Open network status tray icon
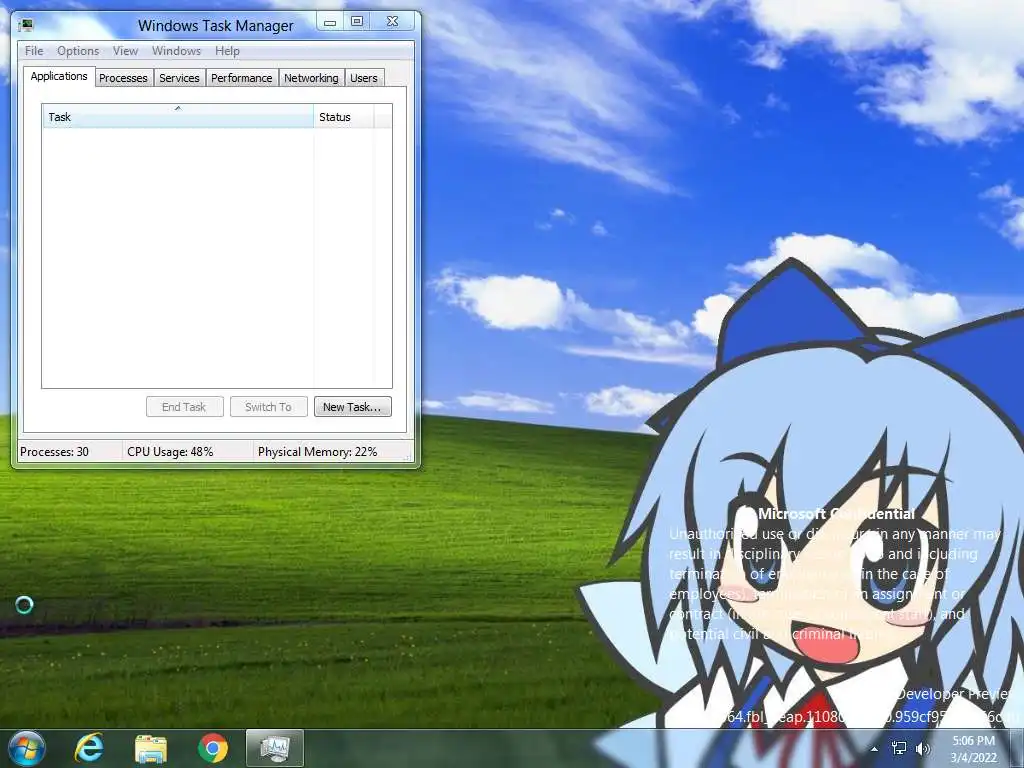Image resolution: width=1024 pixels, height=768 pixels. pos(899,748)
